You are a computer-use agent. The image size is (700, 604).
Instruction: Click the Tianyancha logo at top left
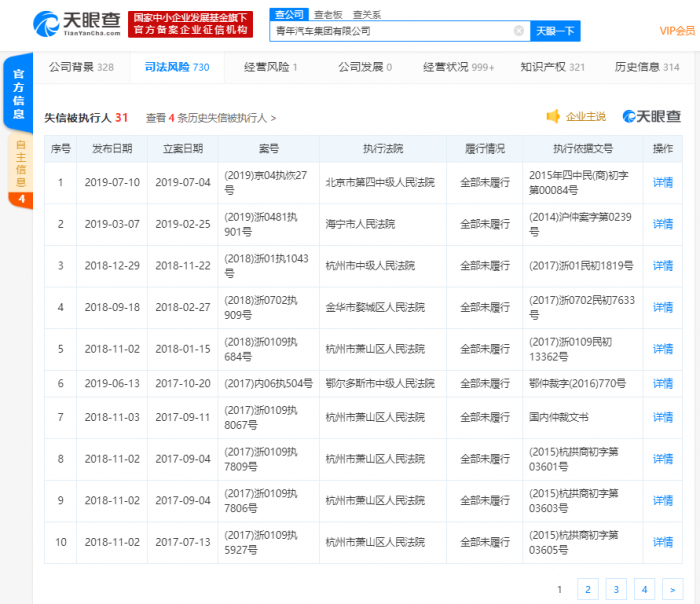(x=74, y=24)
